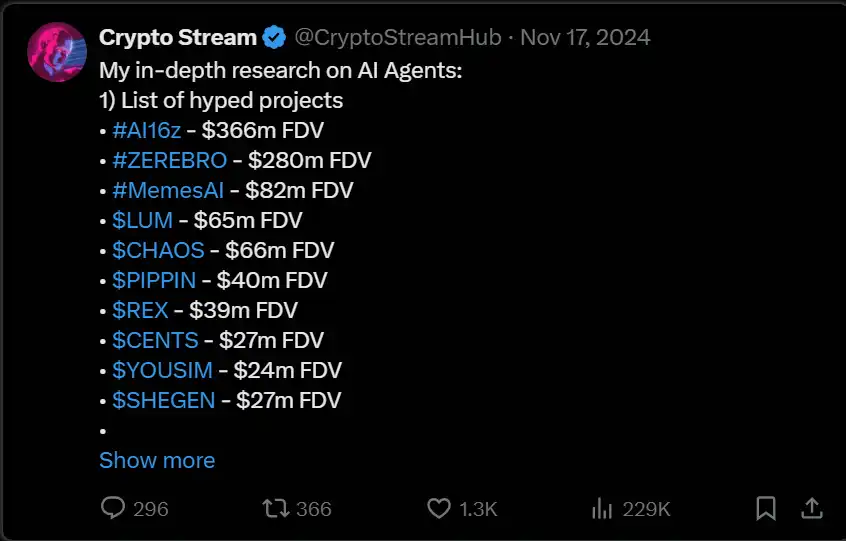Open Crypto Stream profile avatar
846x541 pixels.
coord(56,52)
